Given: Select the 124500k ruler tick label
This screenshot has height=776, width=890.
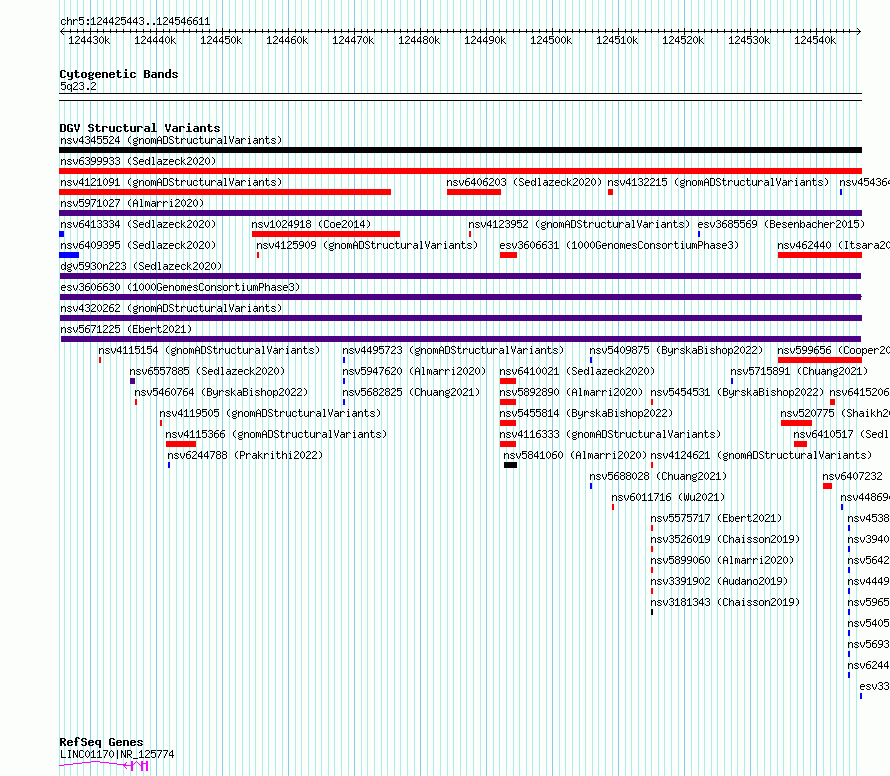Looking at the screenshot, I should coord(551,40).
